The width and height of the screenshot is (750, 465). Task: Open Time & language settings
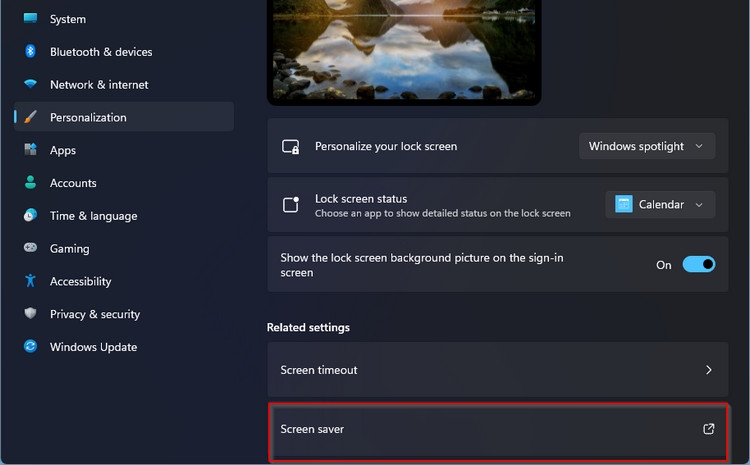tap(124, 215)
